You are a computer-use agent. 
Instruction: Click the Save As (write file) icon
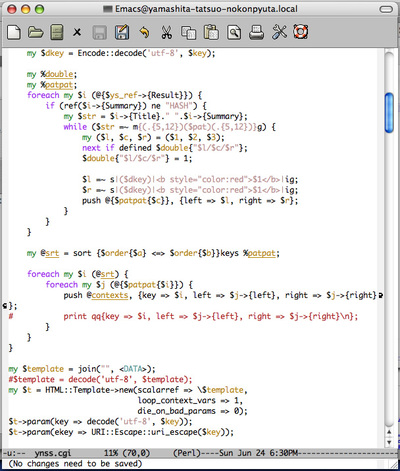tap(122, 32)
